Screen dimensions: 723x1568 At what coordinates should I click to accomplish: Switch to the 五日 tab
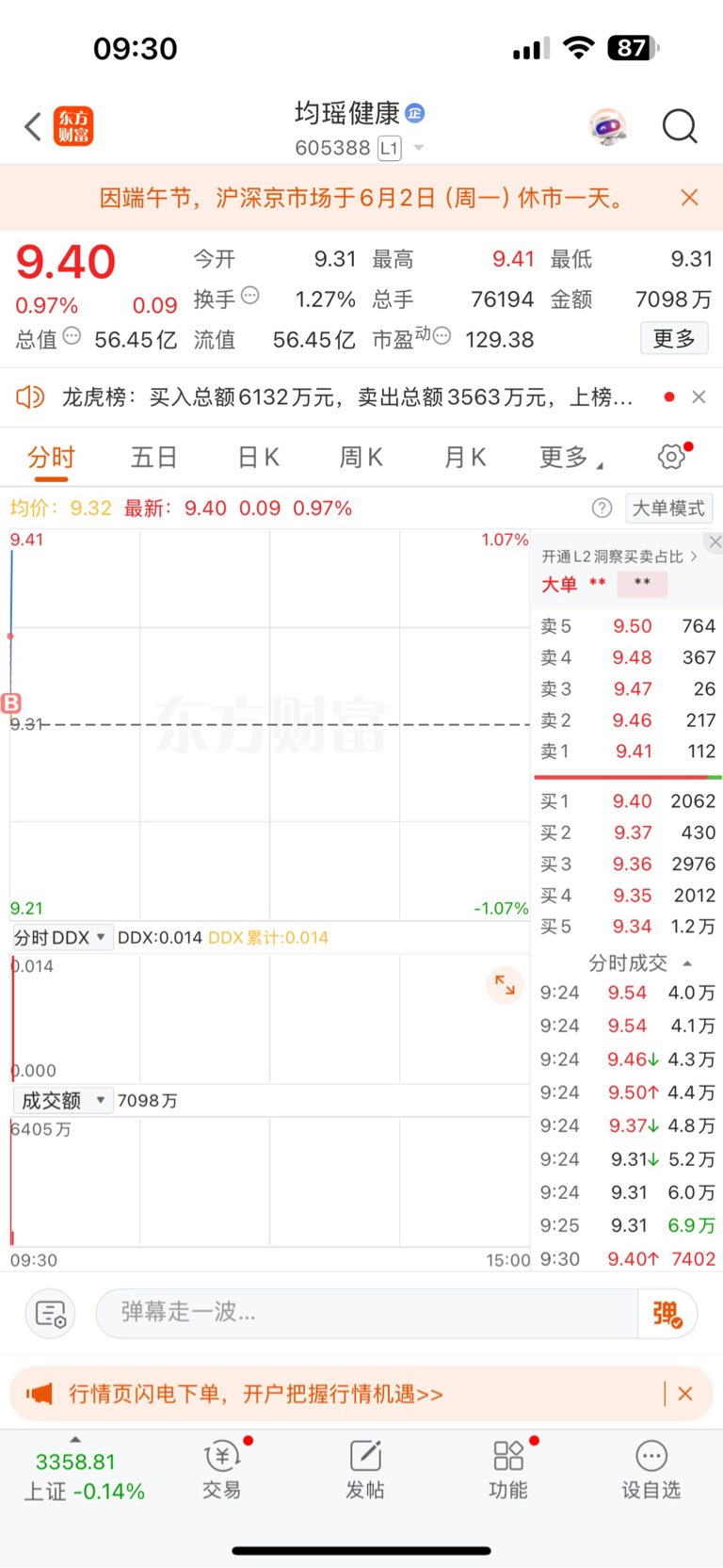point(154,458)
